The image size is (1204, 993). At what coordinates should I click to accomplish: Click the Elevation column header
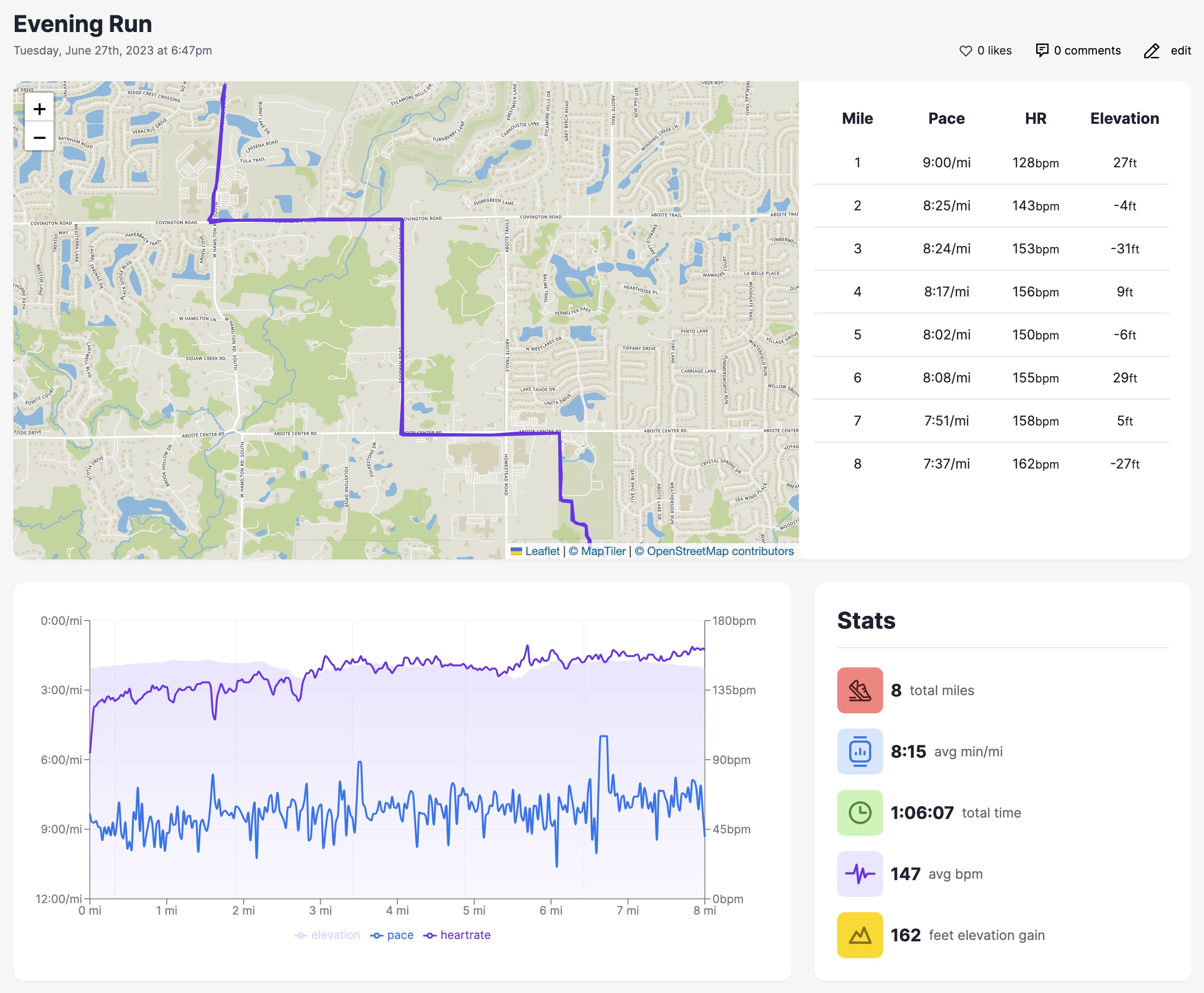tap(1124, 119)
